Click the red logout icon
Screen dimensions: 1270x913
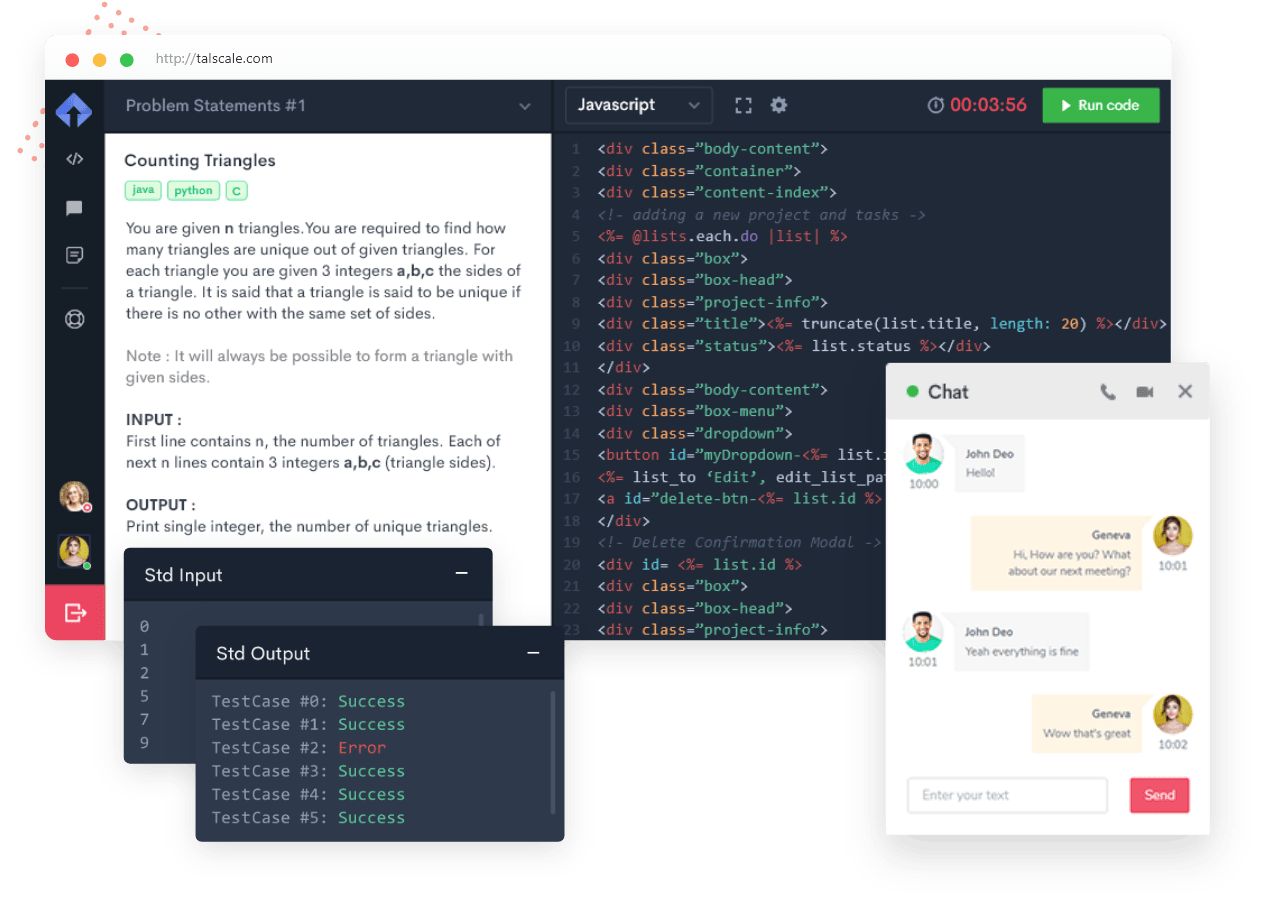tap(75, 613)
